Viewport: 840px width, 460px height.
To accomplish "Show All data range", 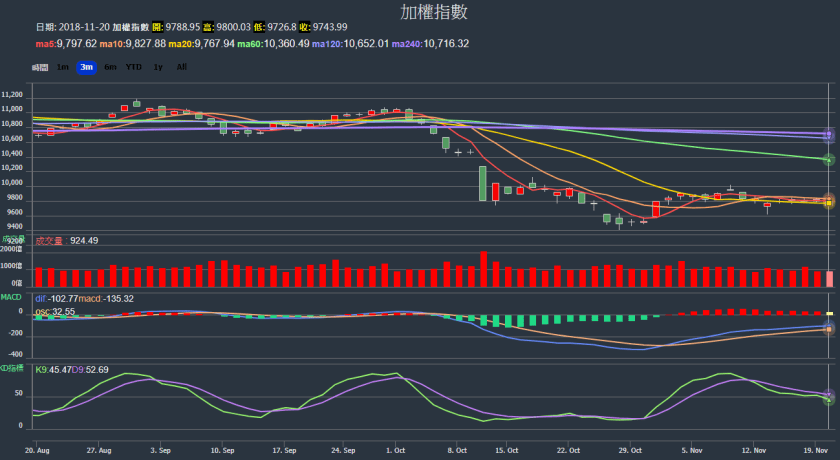I will pos(181,67).
